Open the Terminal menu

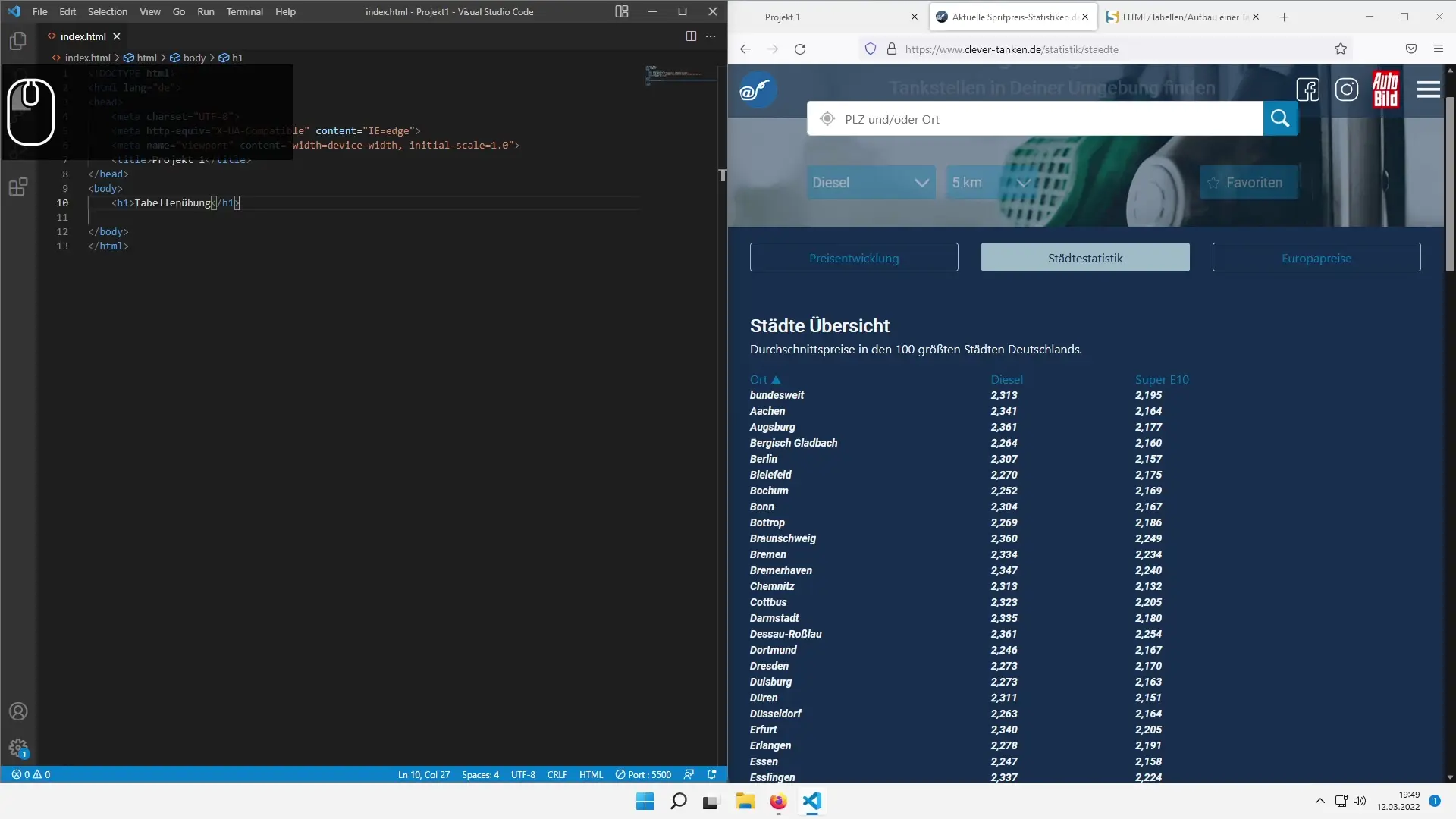pos(244,11)
